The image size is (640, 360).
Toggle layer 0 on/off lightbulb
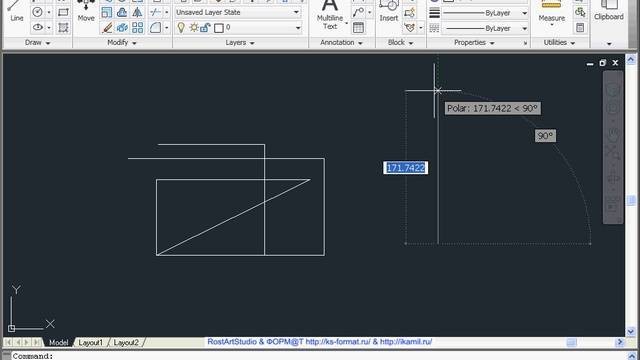coord(181,27)
